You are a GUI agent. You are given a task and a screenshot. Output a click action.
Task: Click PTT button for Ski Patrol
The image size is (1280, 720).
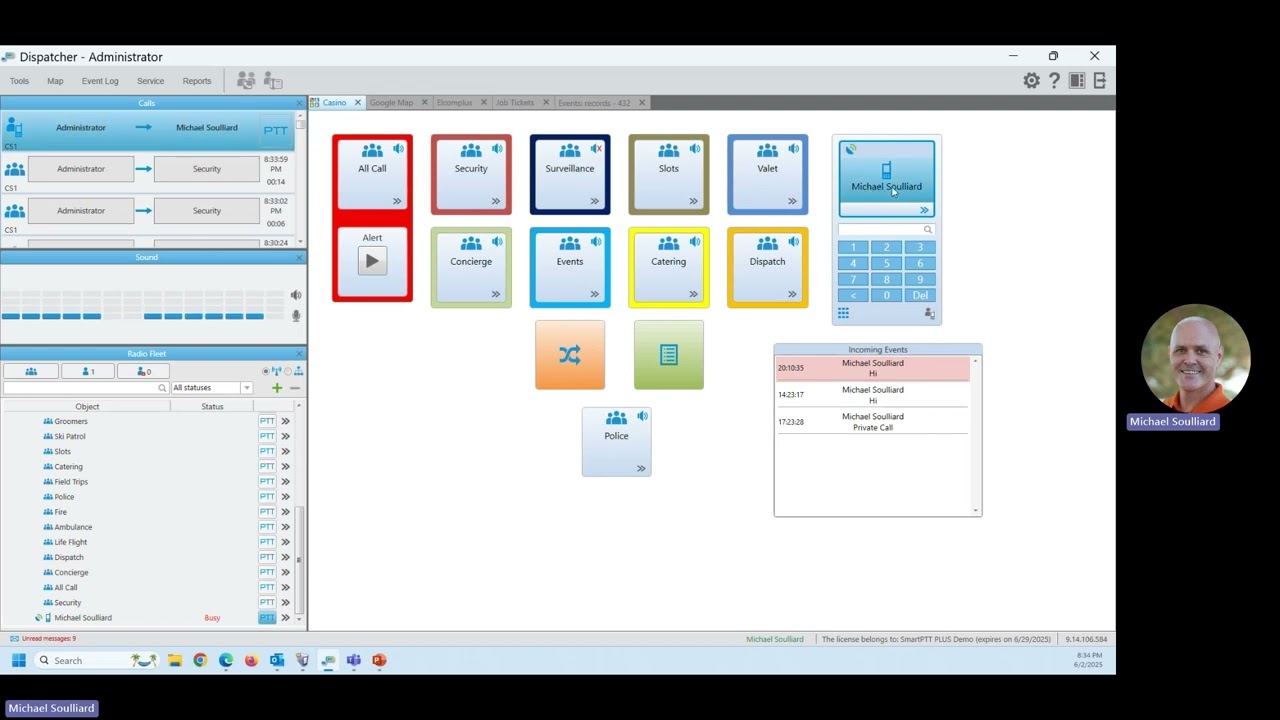pyautogui.click(x=267, y=437)
